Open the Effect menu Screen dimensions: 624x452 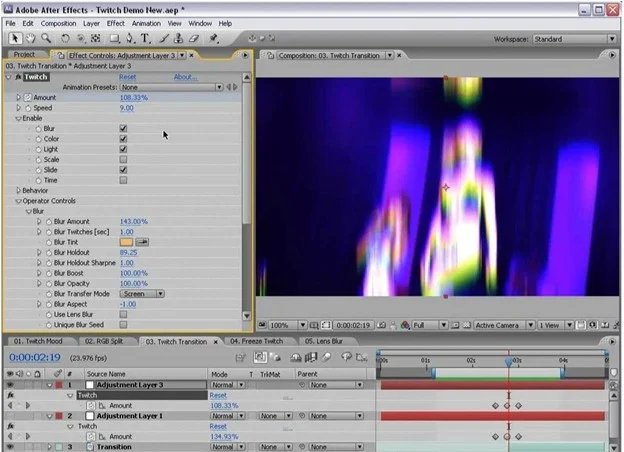(115, 23)
